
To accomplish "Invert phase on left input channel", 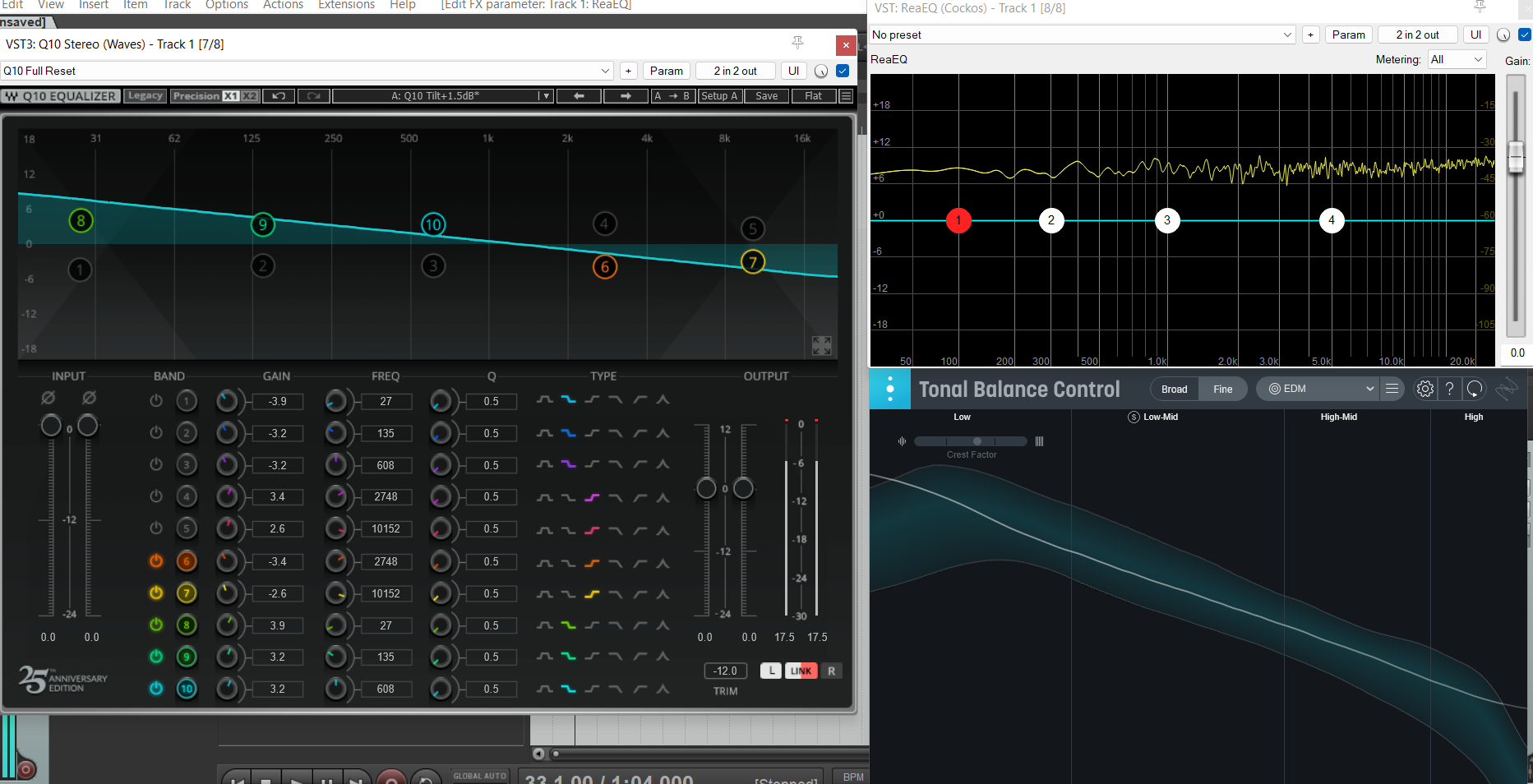I will [x=48, y=398].
